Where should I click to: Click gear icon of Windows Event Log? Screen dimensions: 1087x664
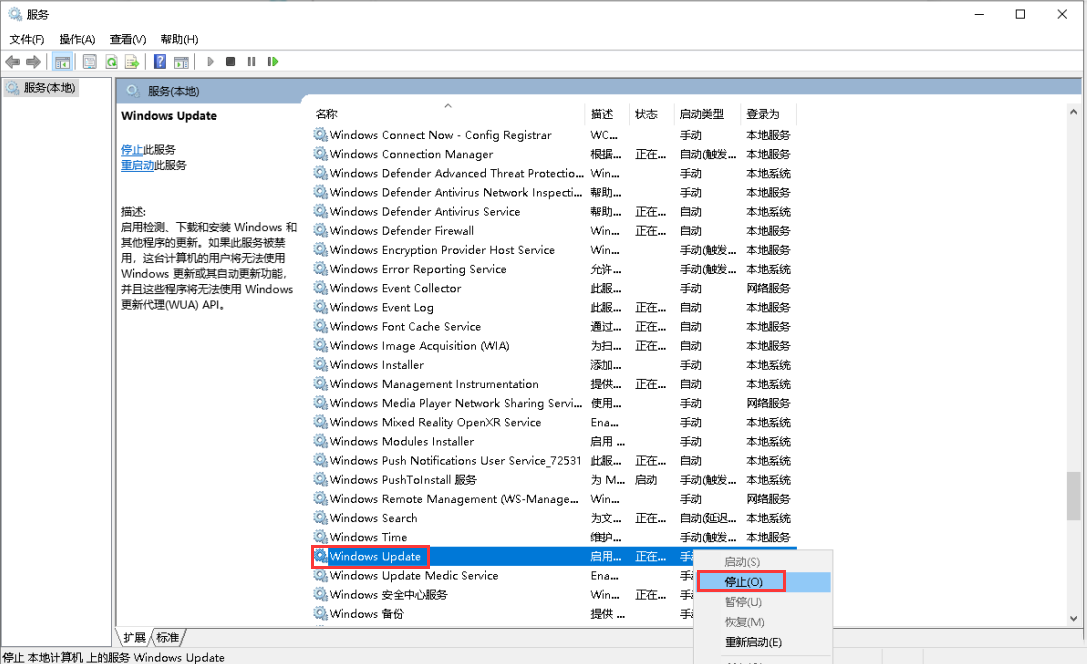[320, 306]
